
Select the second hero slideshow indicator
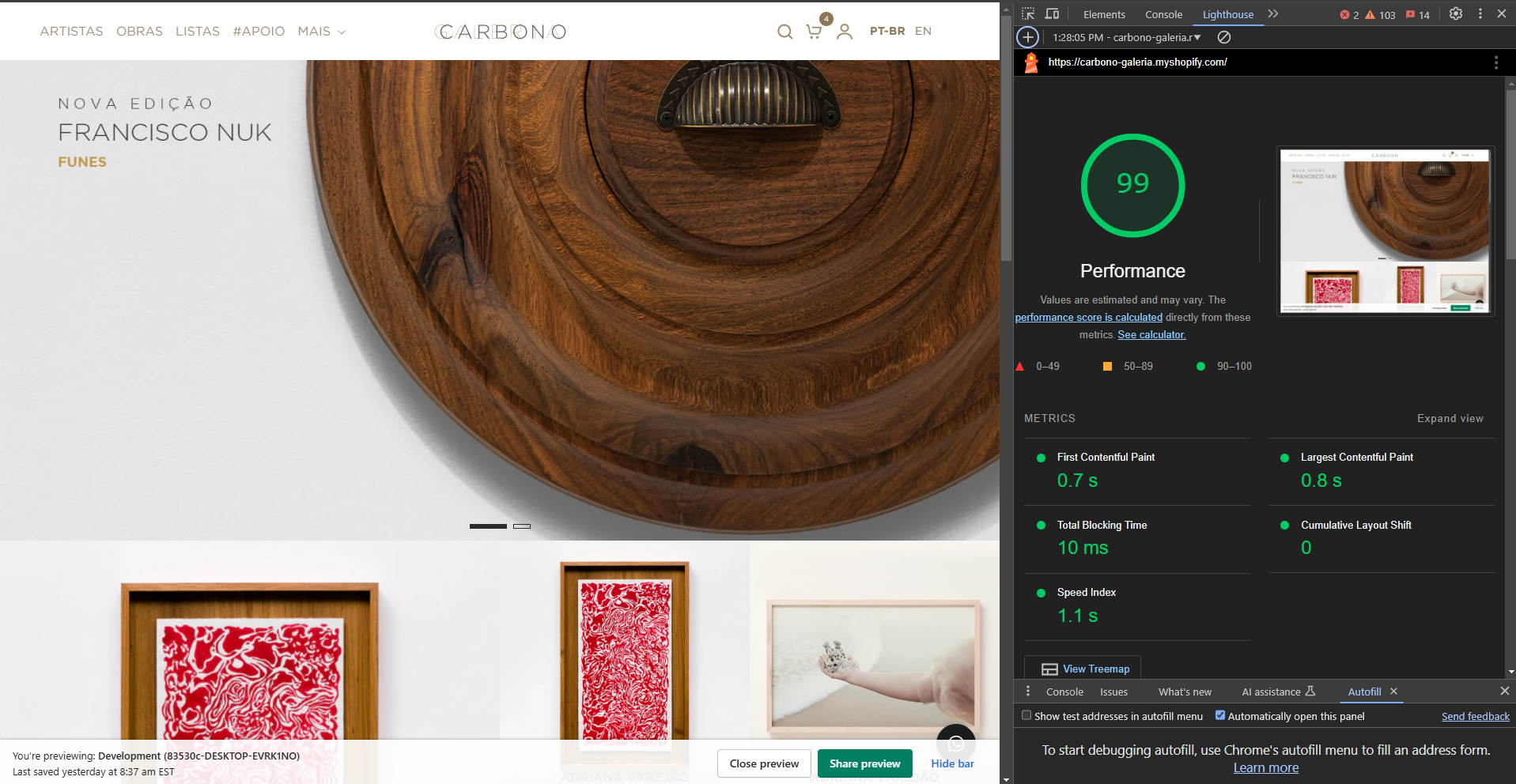point(522,526)
